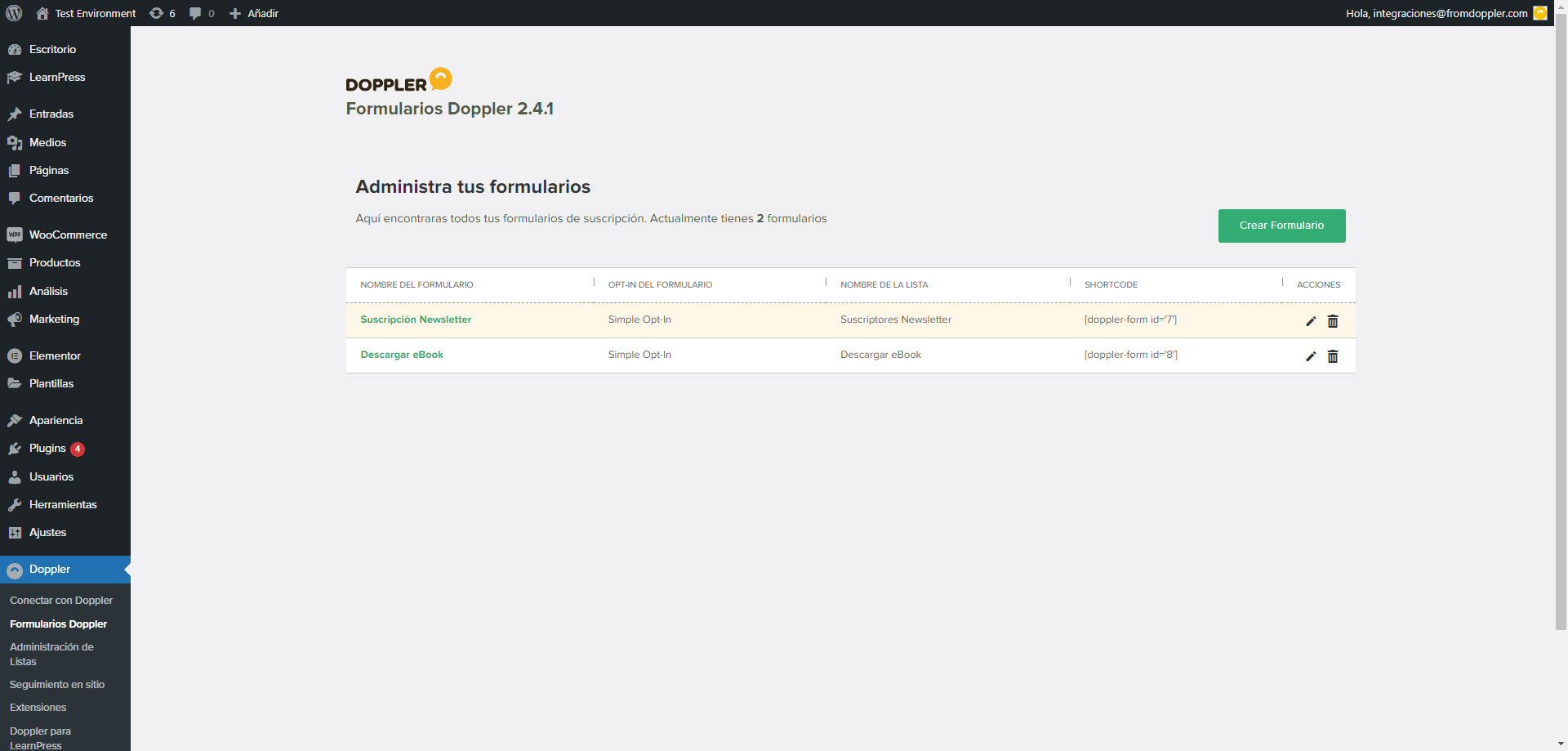Click the WordPress logo icon
The width and height of the screenshot is (1568, 751).
point(14,13)
